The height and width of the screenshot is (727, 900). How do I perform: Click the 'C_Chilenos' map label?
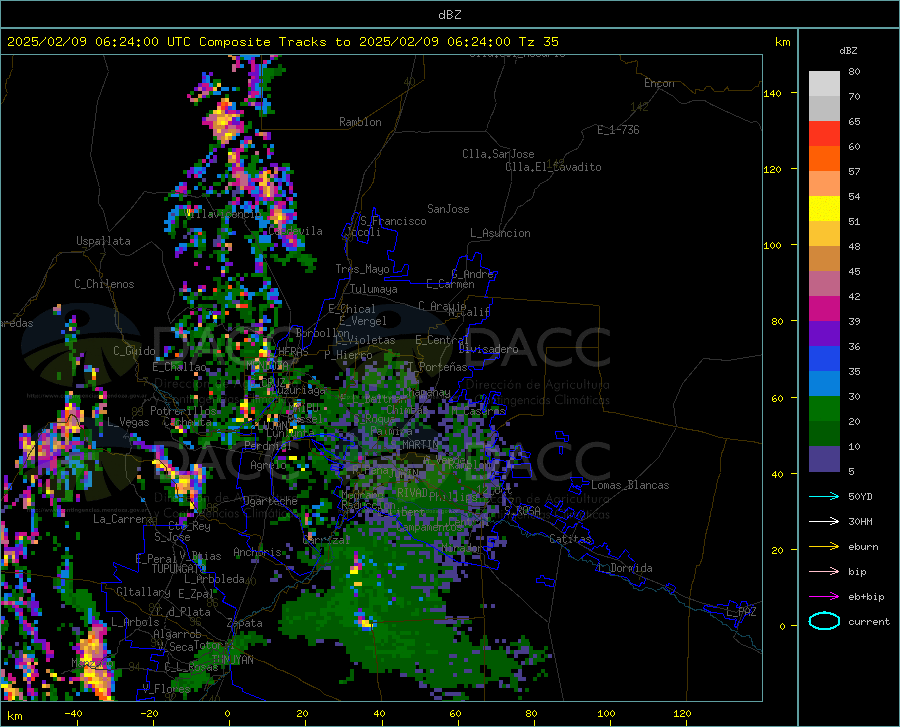[x=104, y=284]
